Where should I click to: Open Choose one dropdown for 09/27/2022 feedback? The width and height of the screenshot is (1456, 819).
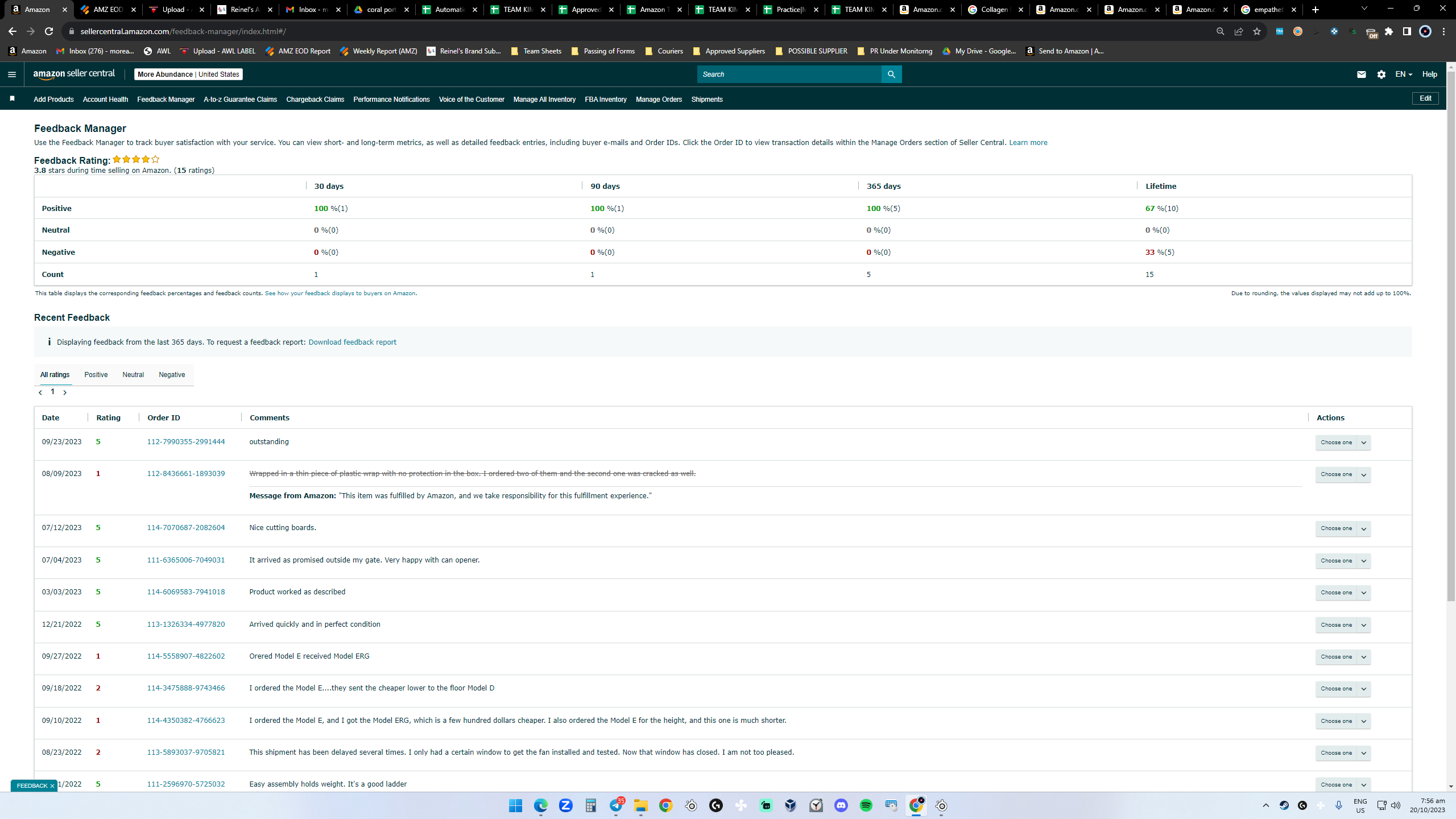tap(1343, 657)
